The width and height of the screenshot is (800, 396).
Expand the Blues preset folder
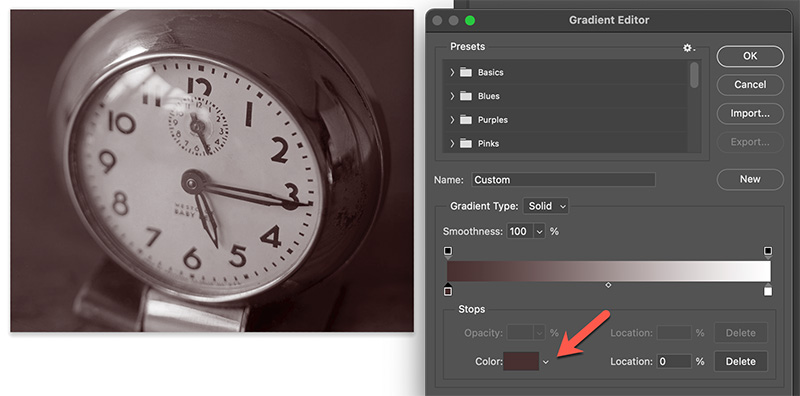[x=452, y=96]
